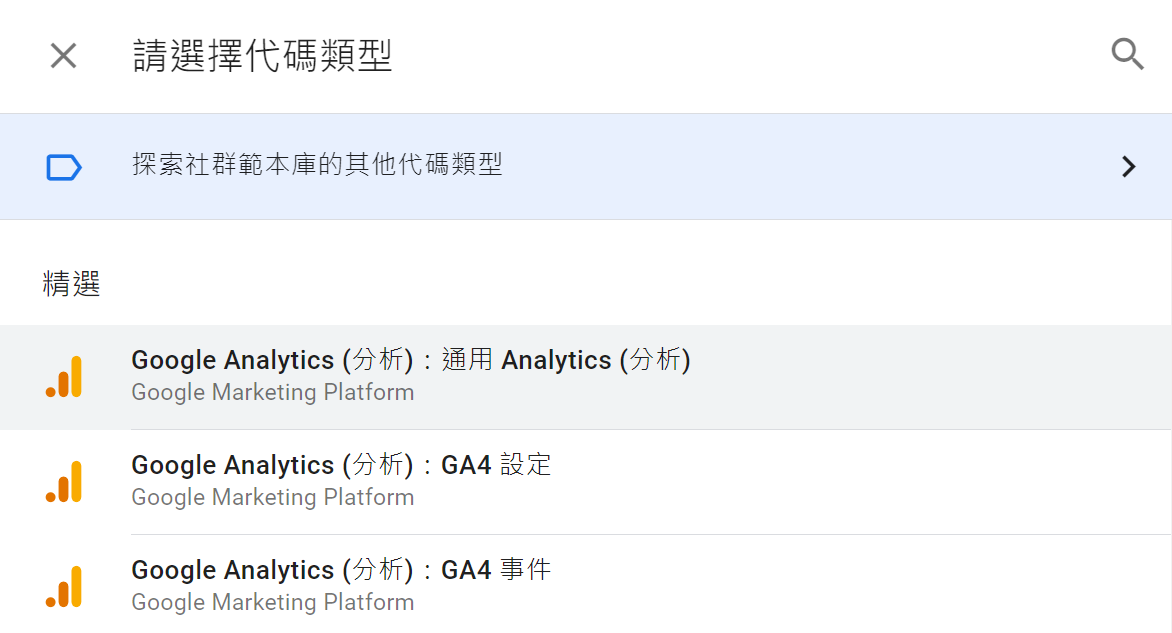Expand the community template gallery chevron

click(x=1129, y=166)
